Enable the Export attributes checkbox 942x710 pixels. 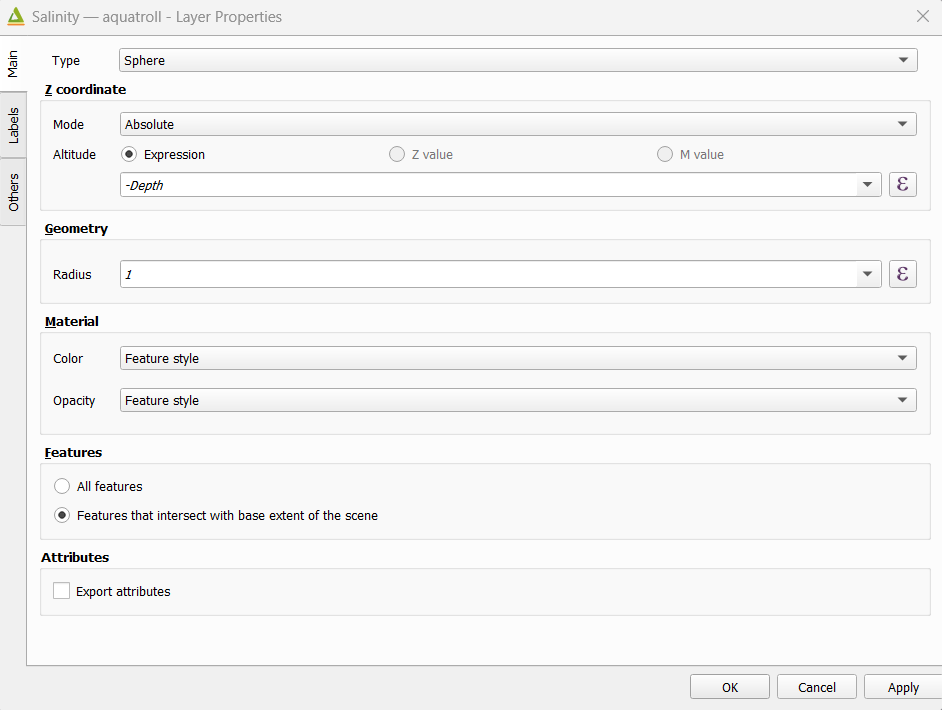tap(61, 591)
